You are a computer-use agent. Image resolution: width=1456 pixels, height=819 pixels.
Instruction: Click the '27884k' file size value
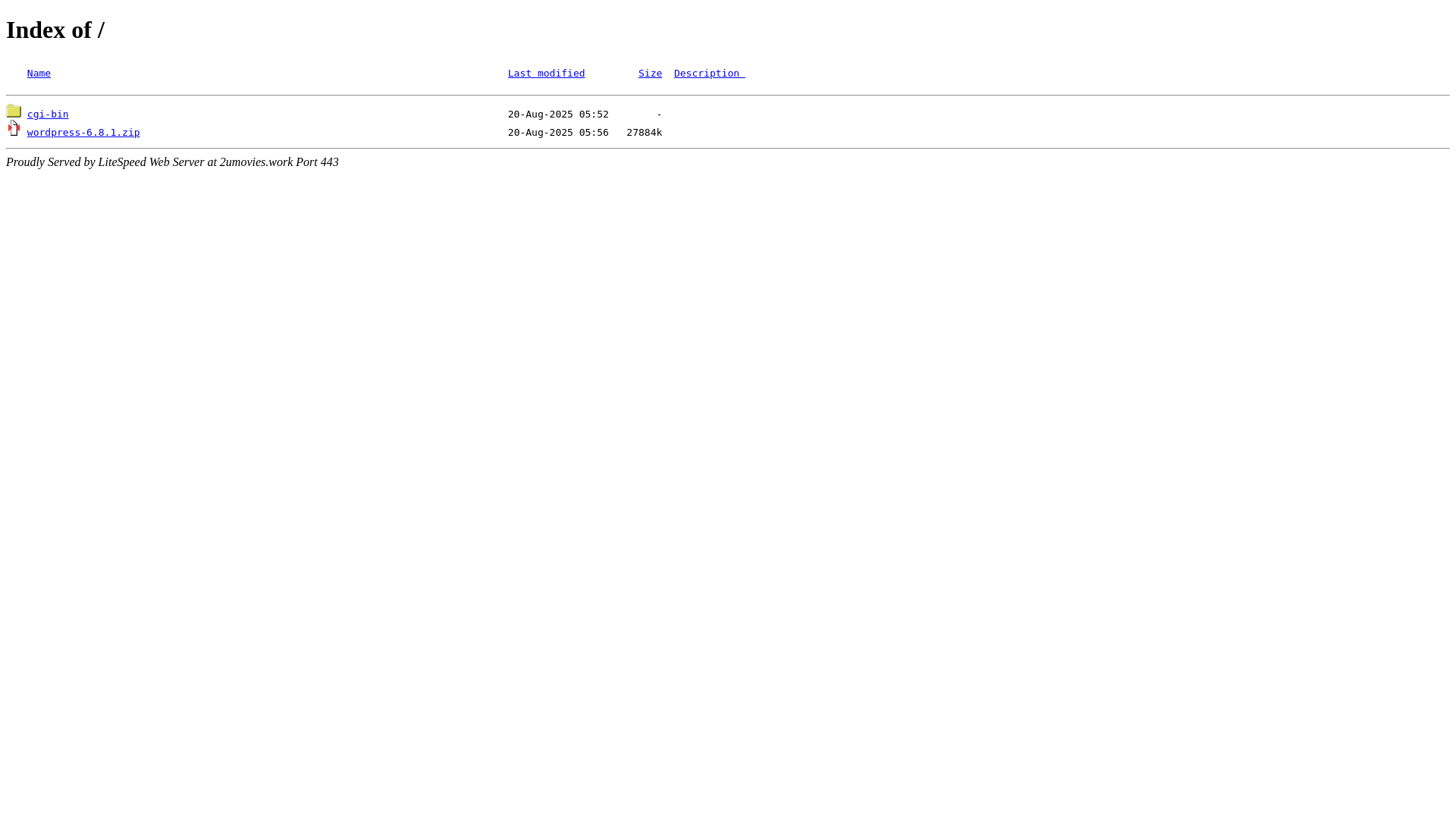pyautogui.click(x=645, y=133)
